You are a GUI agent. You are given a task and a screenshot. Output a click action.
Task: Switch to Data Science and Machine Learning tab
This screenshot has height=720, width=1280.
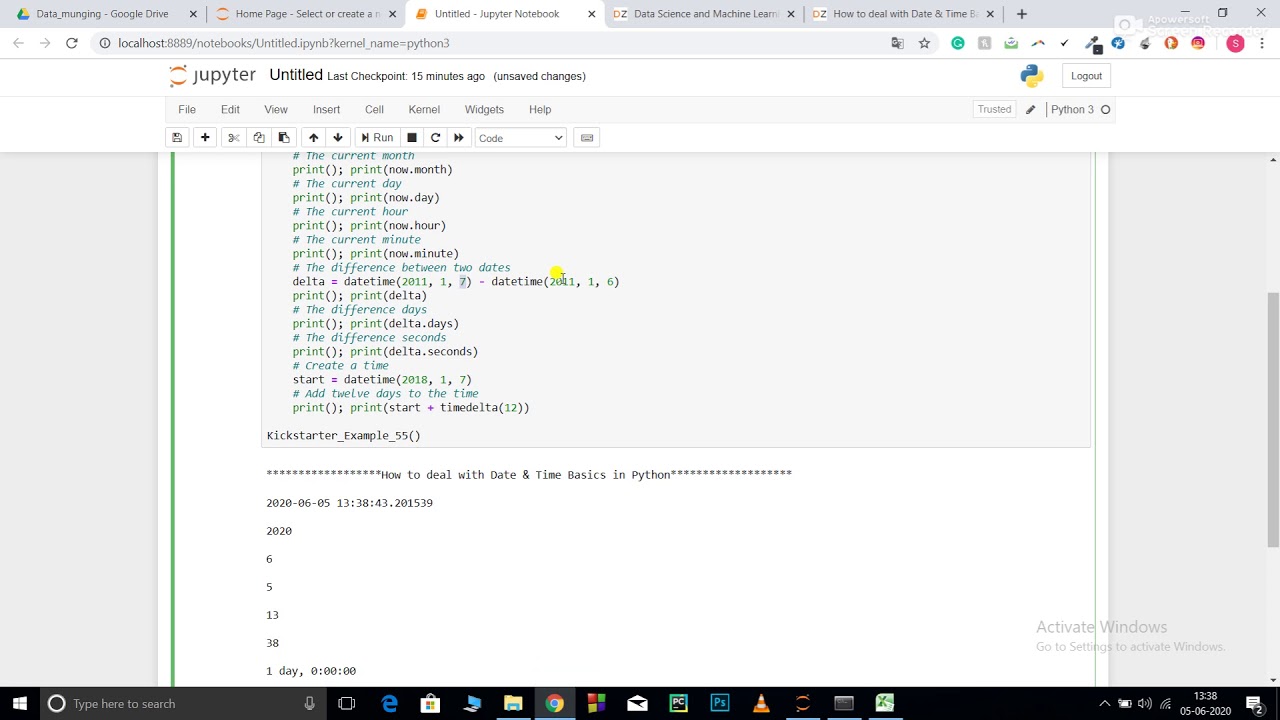coord(705,14)
